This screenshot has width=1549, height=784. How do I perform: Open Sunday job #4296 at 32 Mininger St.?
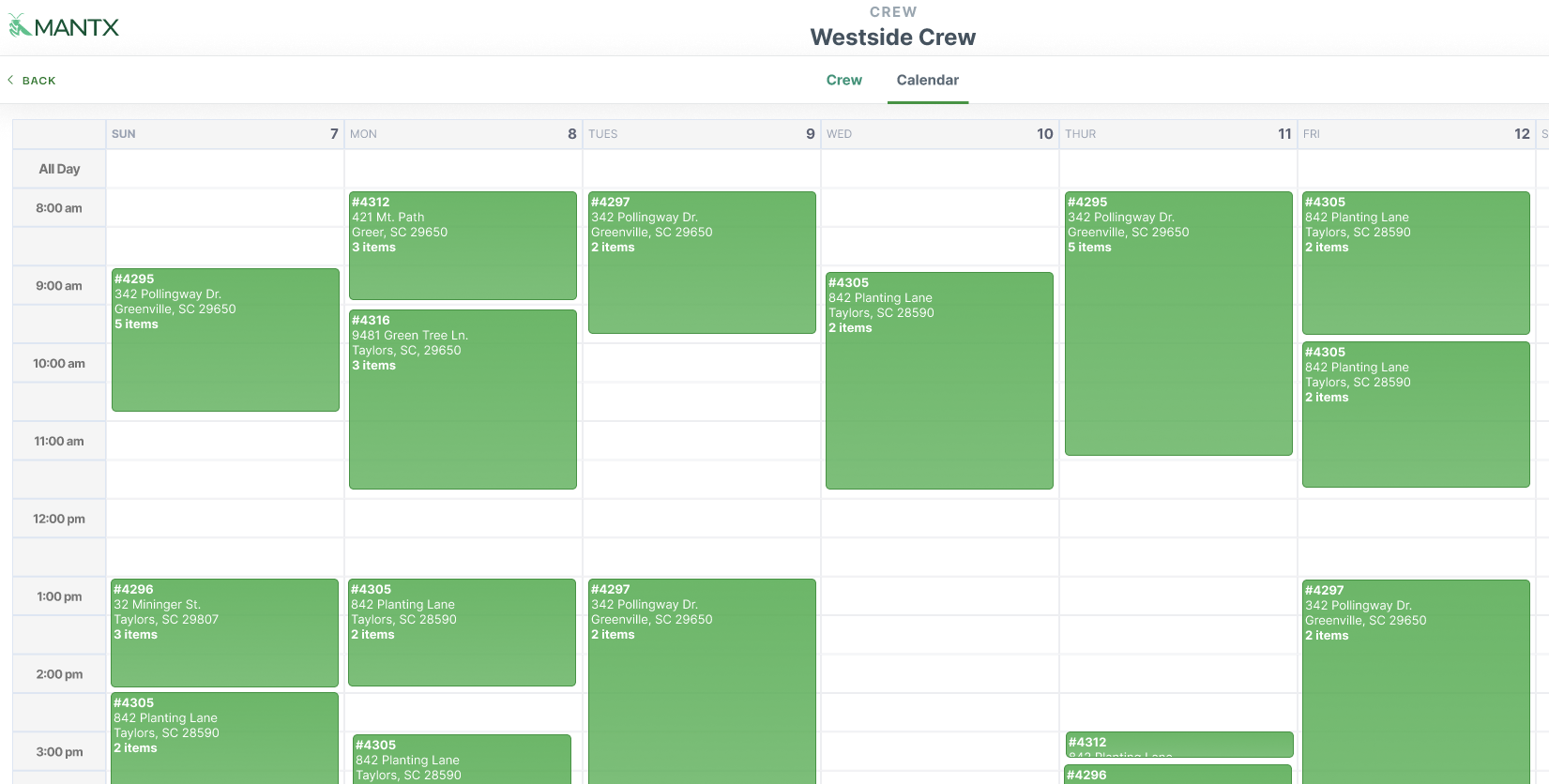pos(224,633)
